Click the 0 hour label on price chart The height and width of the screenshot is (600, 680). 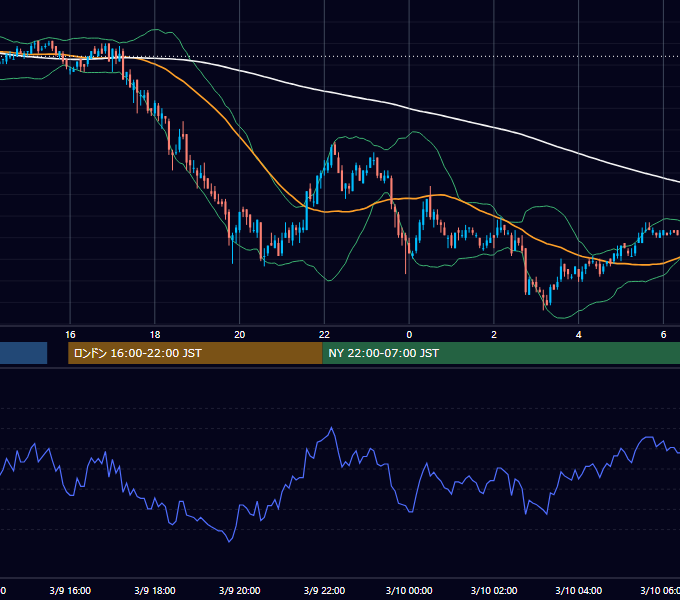tap(409, 335)
